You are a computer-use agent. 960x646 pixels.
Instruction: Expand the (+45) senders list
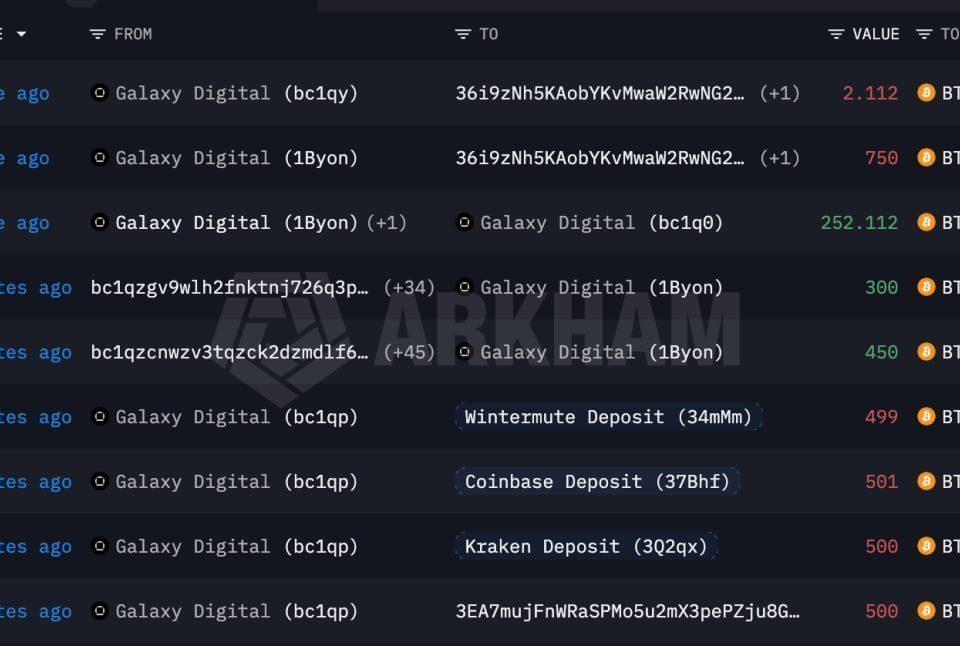point(408,352)
